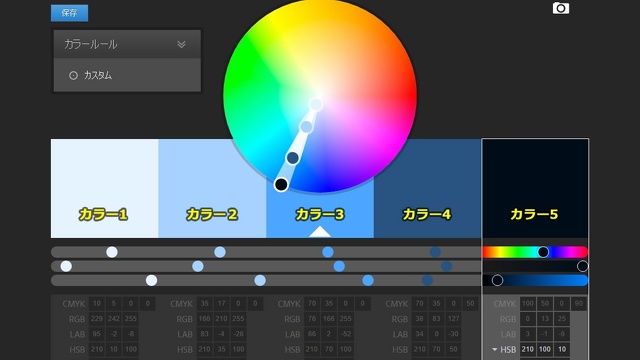This screenshot has height=360, width=640.
Task: Collapse the HSB disclosure triangle for カラー5
Action: (x=495, y=349)
